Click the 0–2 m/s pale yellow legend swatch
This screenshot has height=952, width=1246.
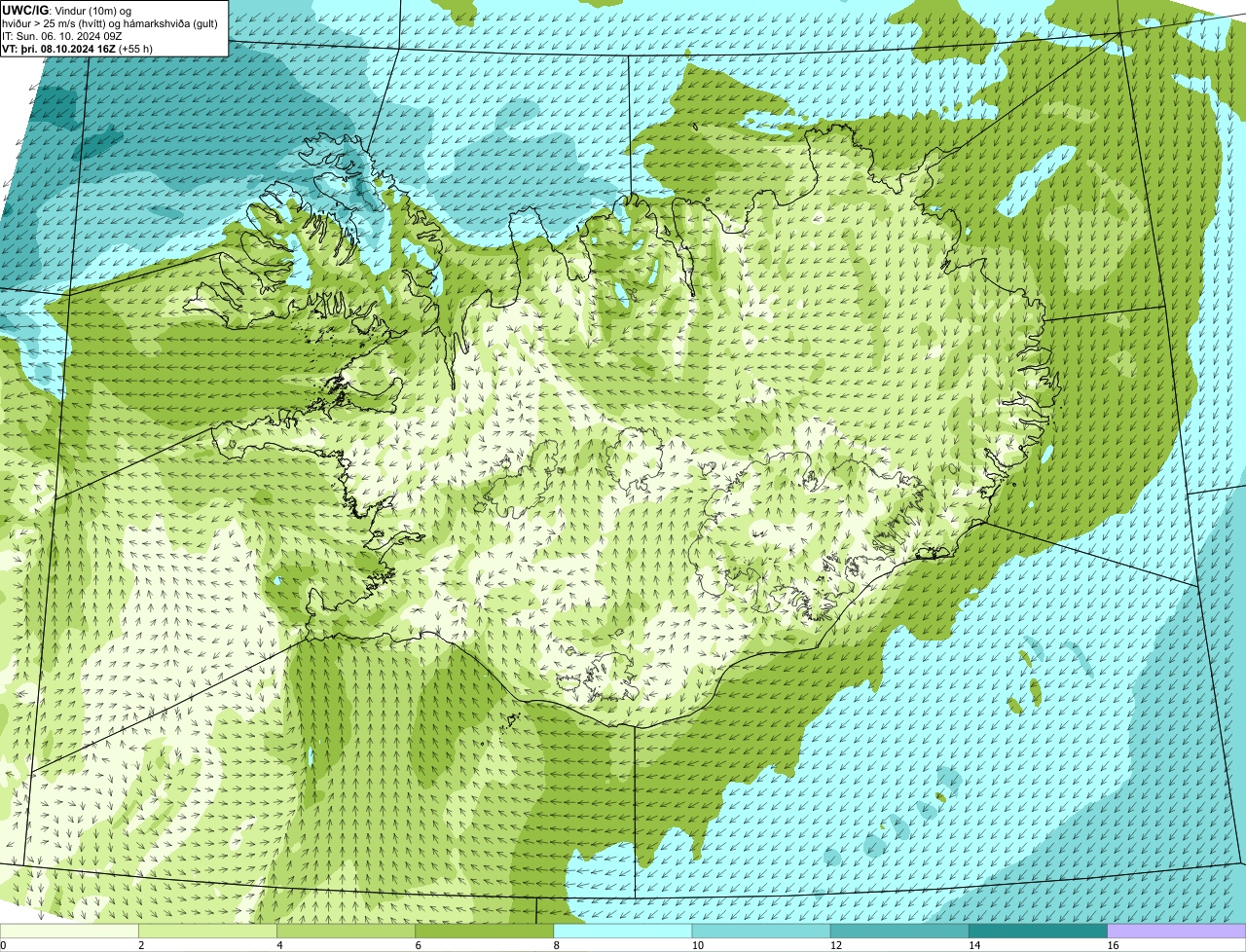pos(70,932)
